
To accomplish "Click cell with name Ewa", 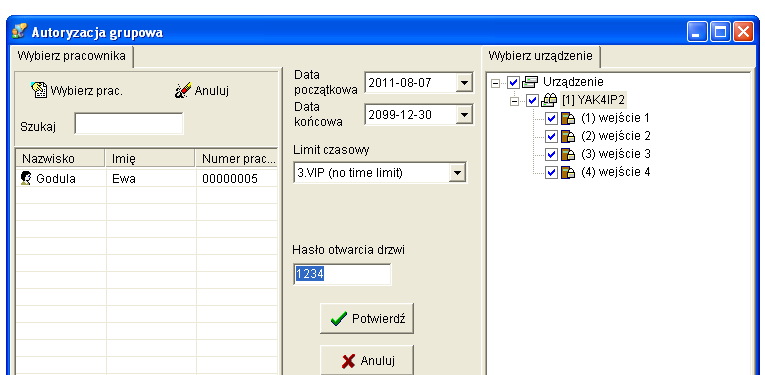I will click(x=124, y=179).
